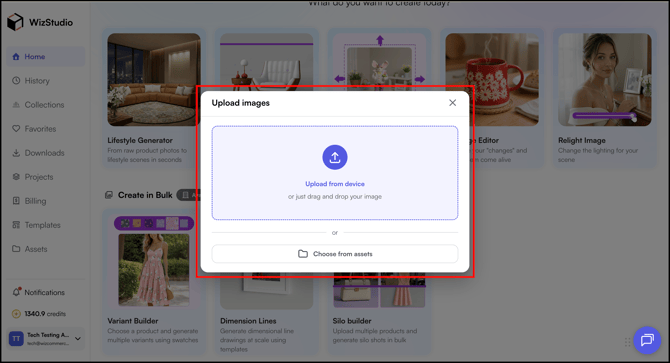Click the Assets folder icon in sidebar
670x363 pixels.
pos(16,249)
